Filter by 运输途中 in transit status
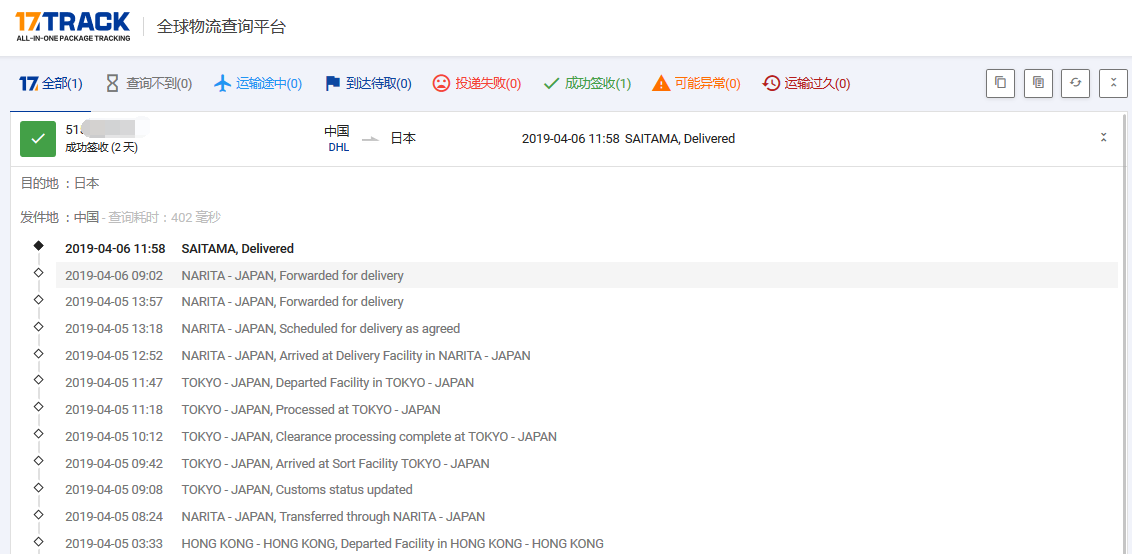 point(259,84)
